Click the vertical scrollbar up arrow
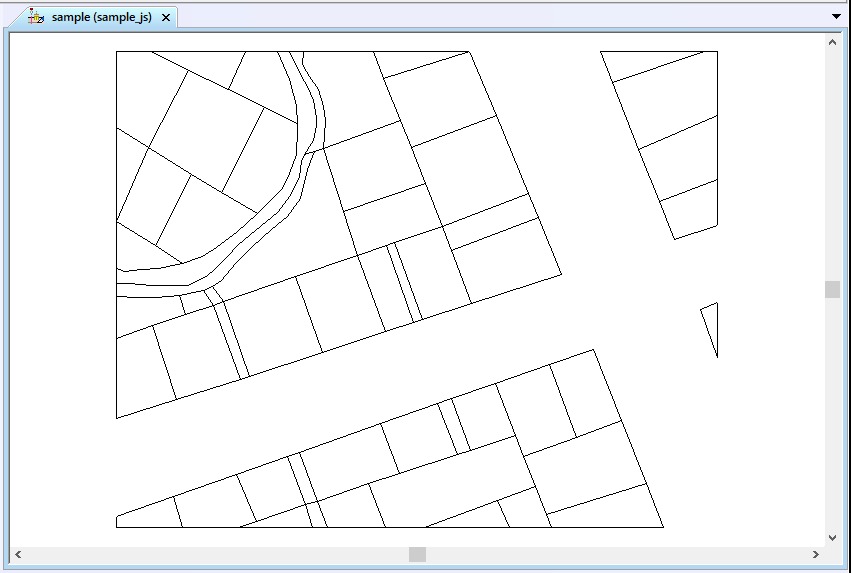851x573 pixels. [x=832, y=42]
